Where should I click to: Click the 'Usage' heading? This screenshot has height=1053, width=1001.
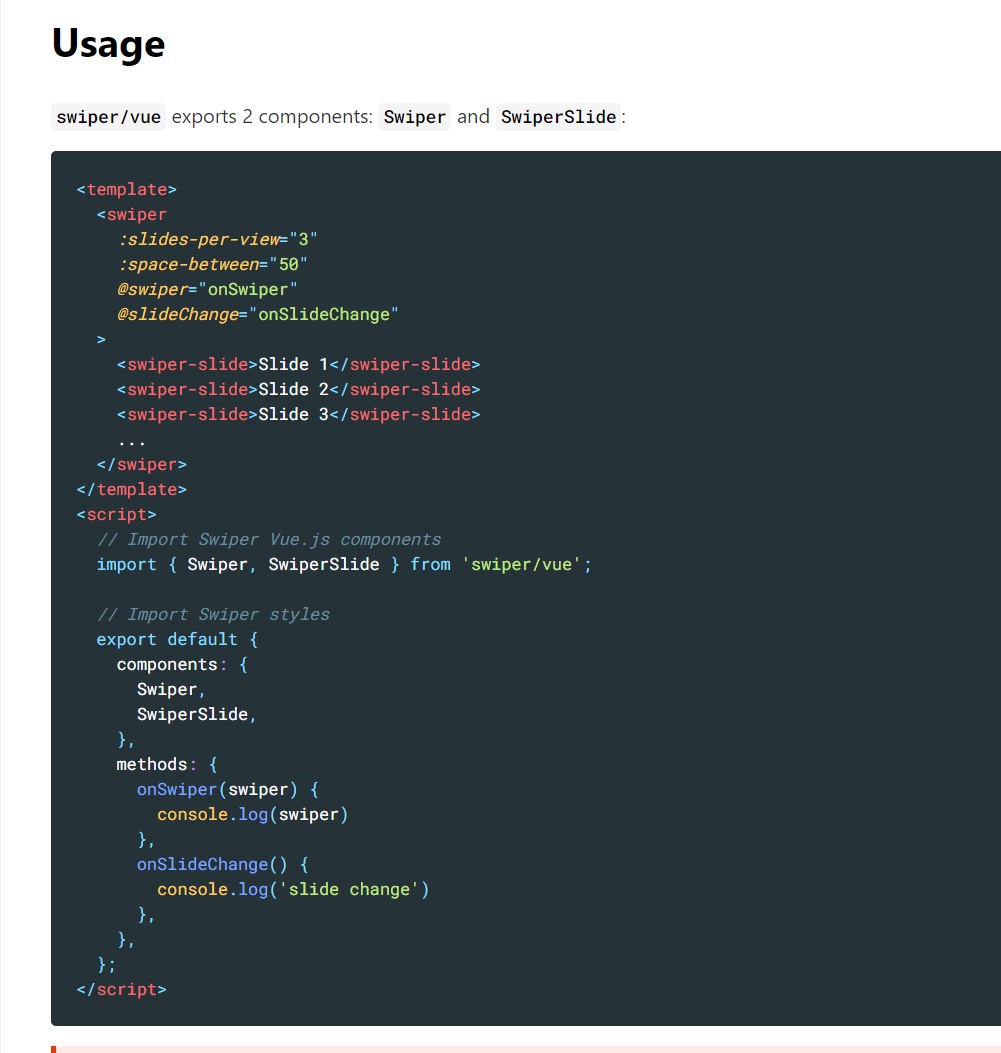[108, 44]
